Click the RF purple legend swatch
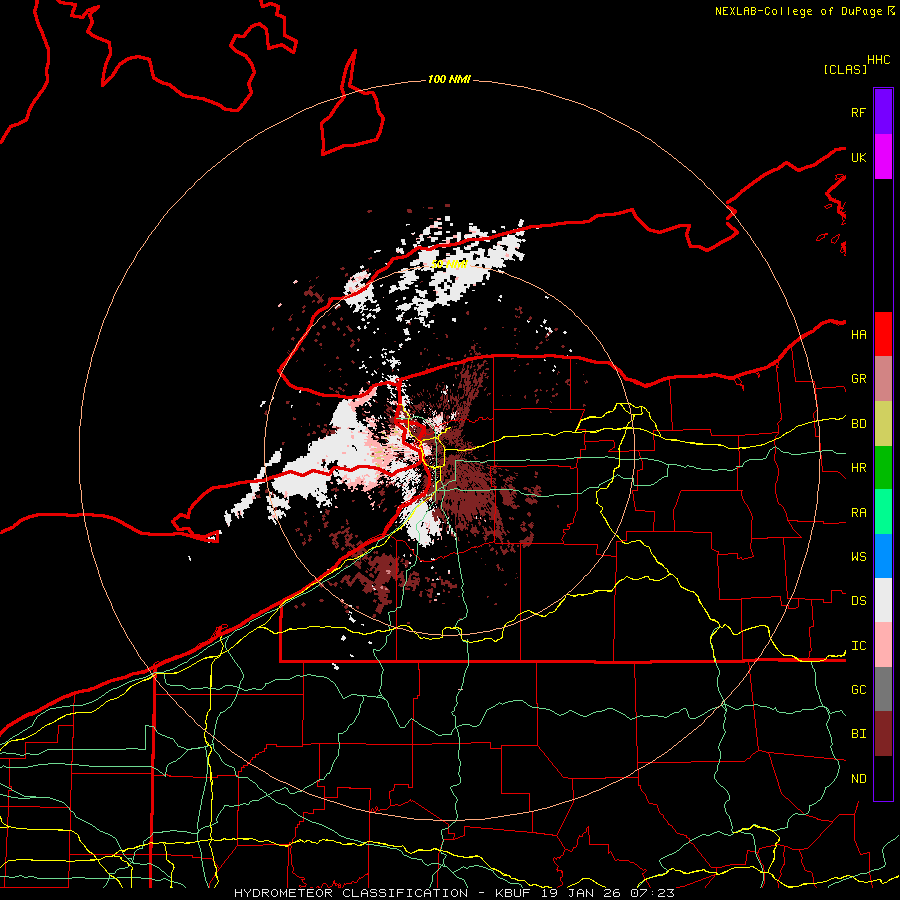The height and width of the screenshot is (900, 900). [x=883, y=112]
